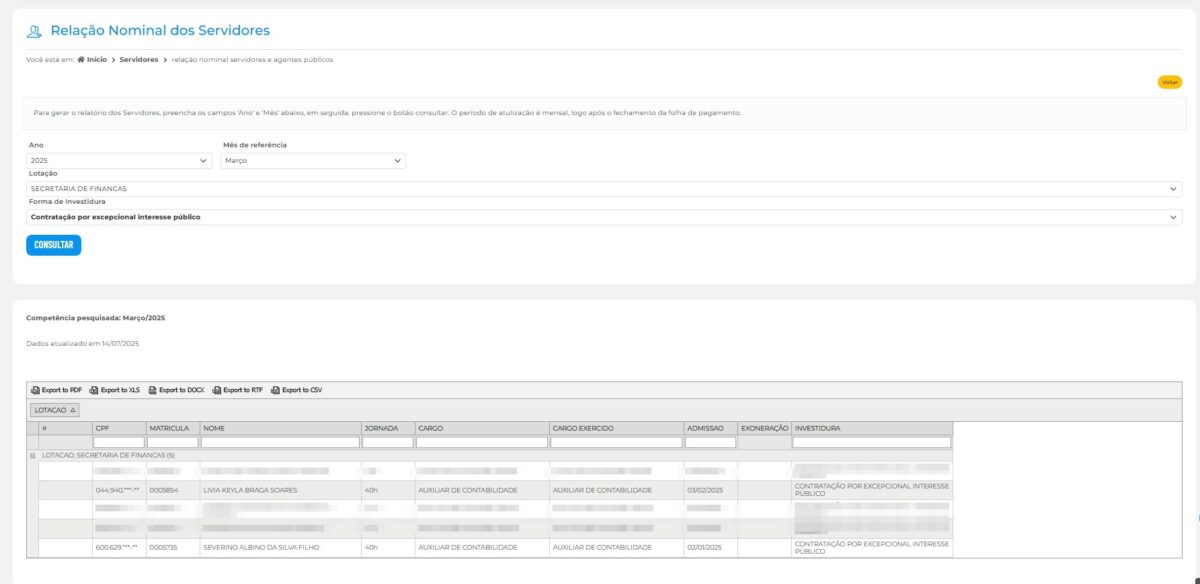Focus the CARGO column filter field
This screenshot has width=1200, height=584.
[481, 442]
